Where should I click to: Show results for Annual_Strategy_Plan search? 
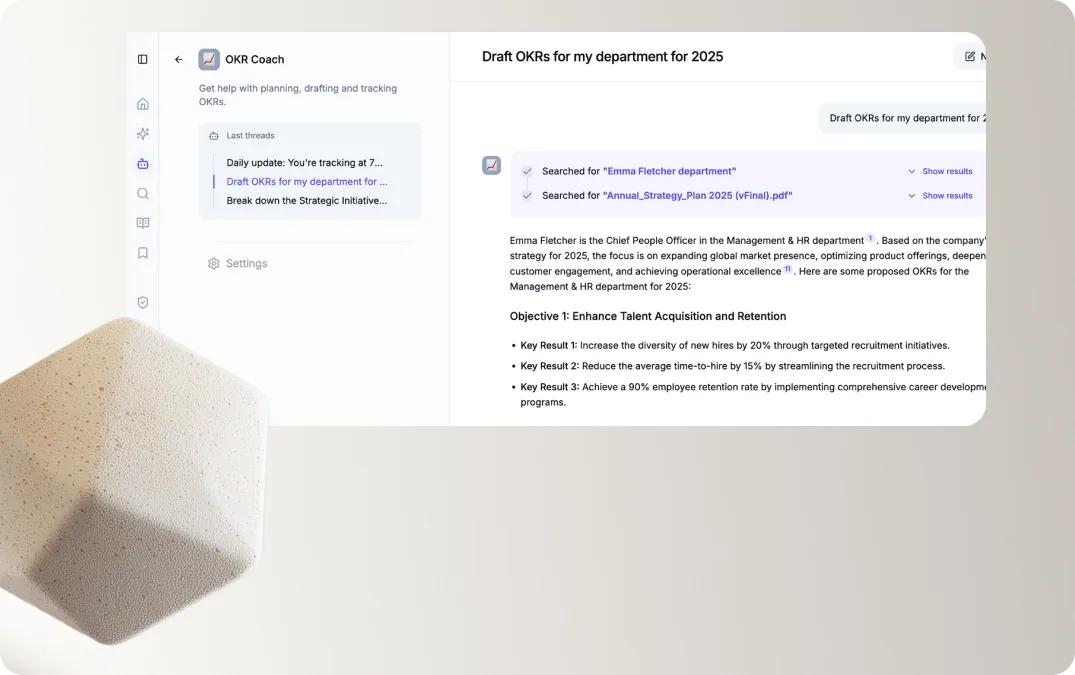(x=940, y=196)
